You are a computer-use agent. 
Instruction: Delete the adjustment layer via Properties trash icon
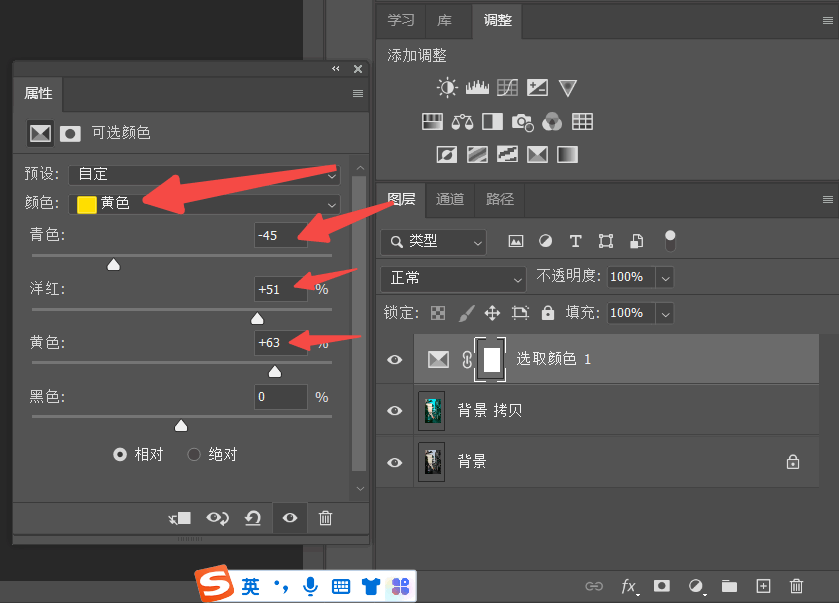(325, 518)
